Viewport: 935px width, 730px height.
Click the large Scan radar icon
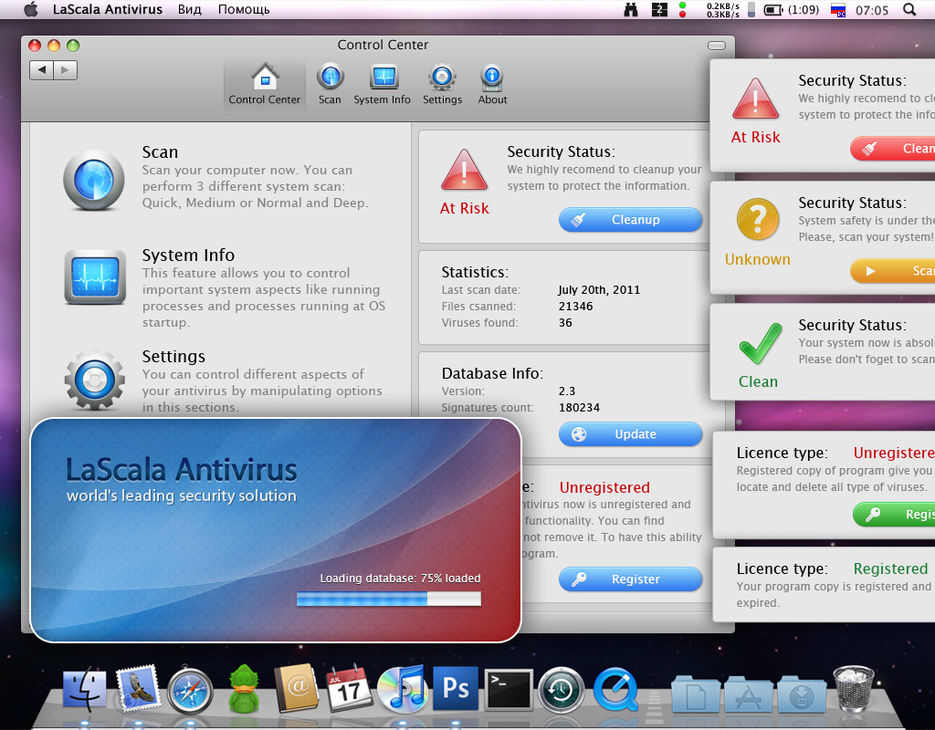pos(94,180)
